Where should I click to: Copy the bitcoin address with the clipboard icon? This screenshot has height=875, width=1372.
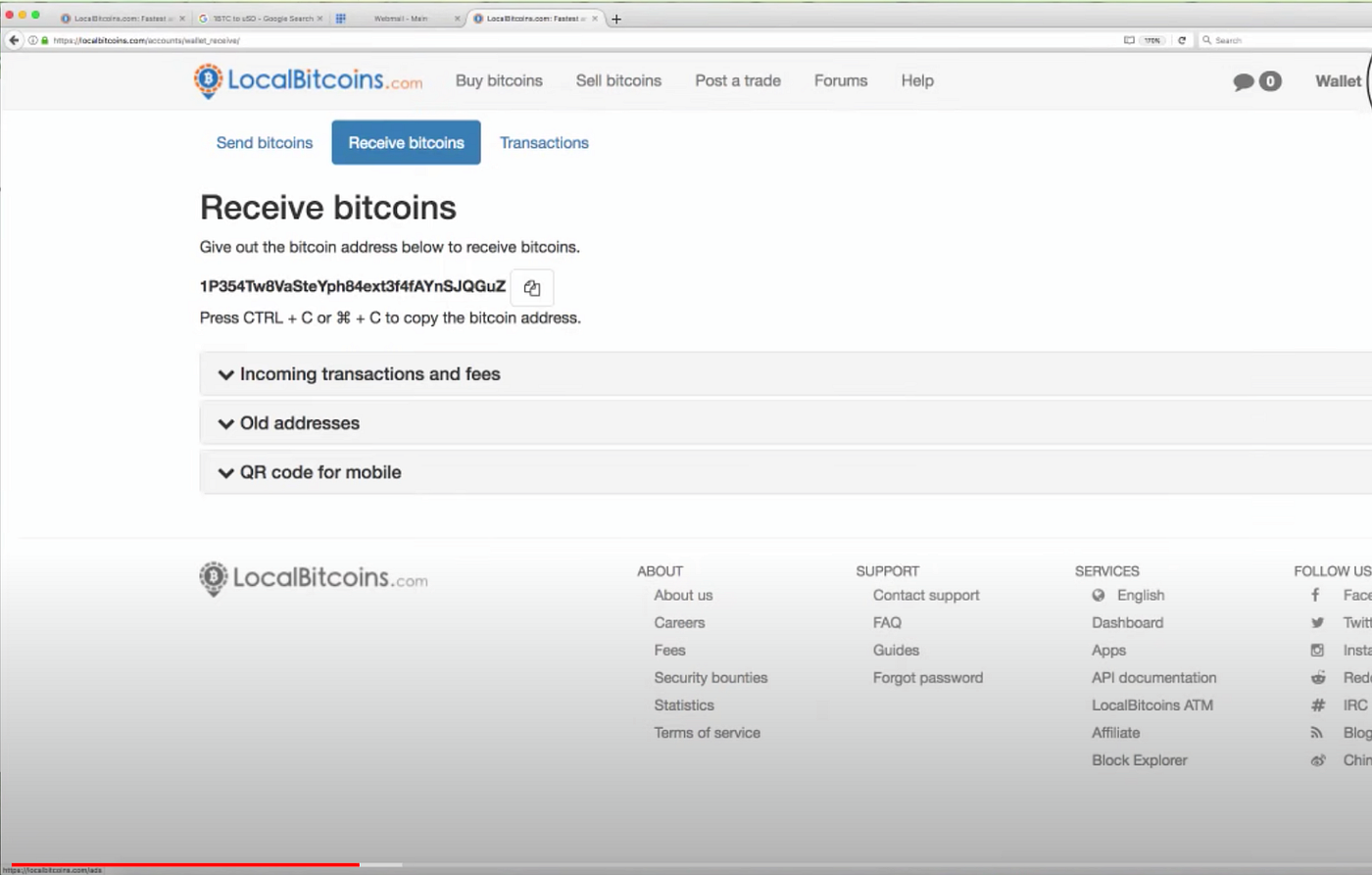(x=532, y=288)
